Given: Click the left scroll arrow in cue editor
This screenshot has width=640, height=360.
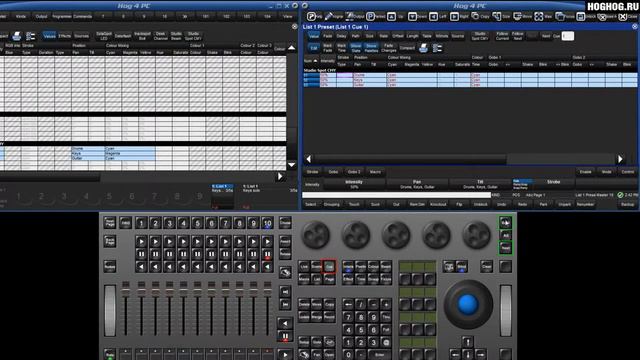Looking at the screenshot, I should click(309, 159).
